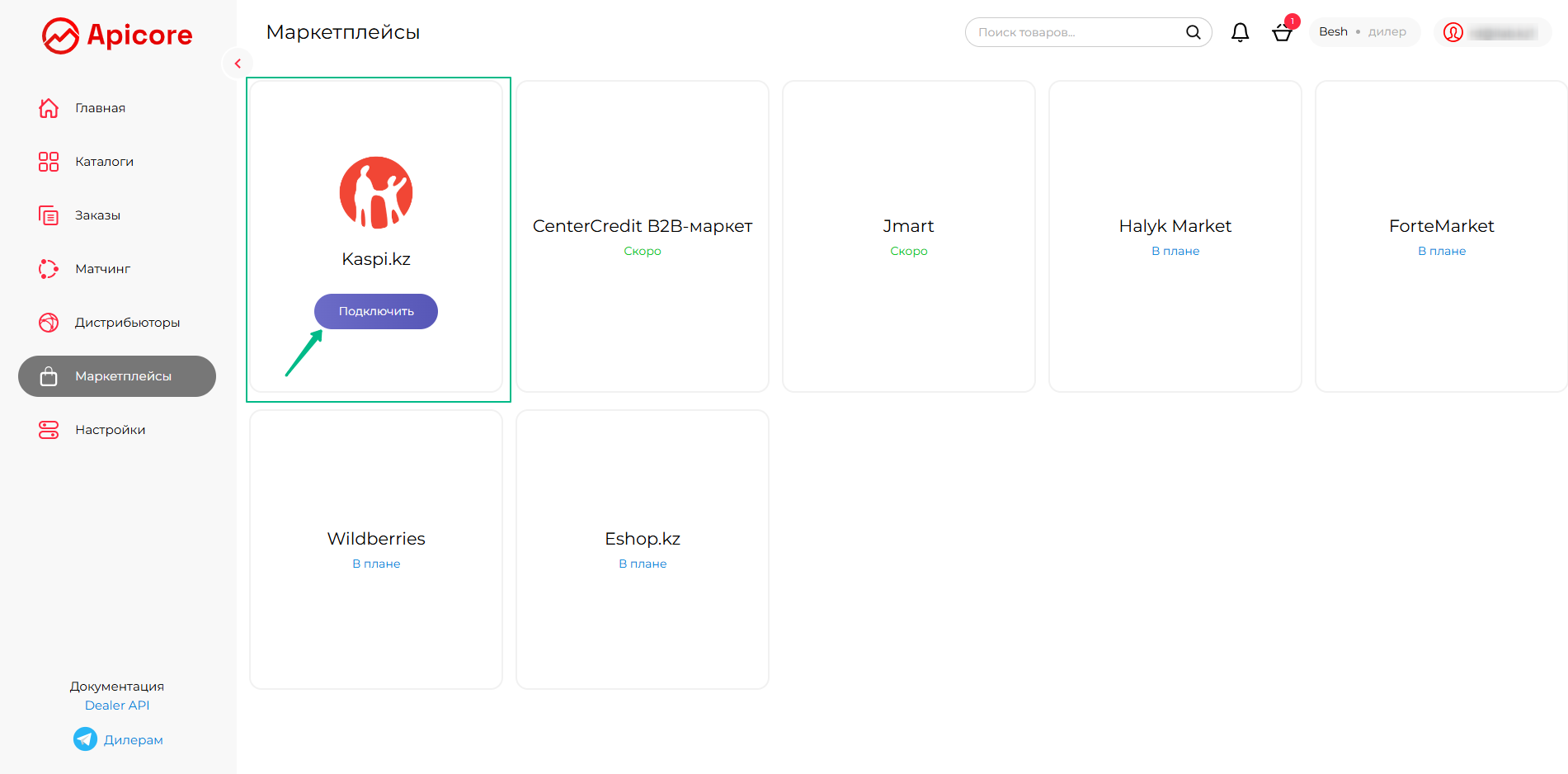Image resolution: width=1568 pixels, height=774 pixels.
Task: Collapse the sidebar with the red chevron
Action: [238, 64]
